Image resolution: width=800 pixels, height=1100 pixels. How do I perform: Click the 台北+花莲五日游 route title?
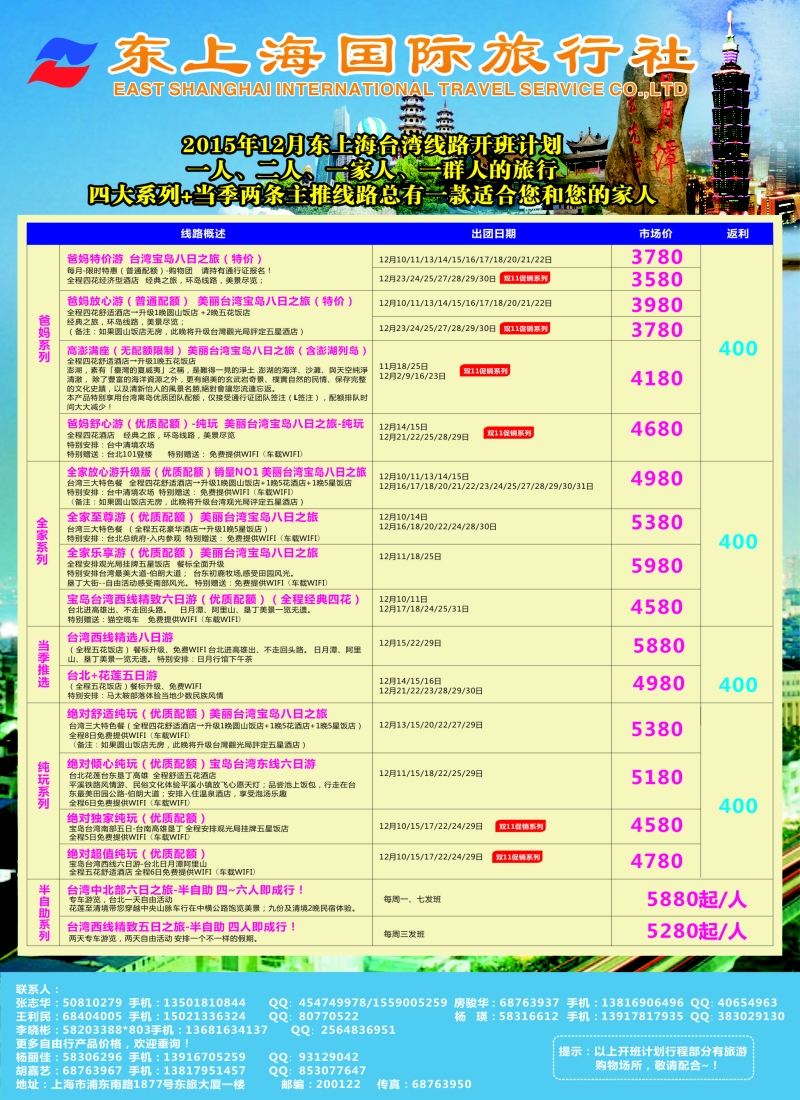tap(112, 675)
